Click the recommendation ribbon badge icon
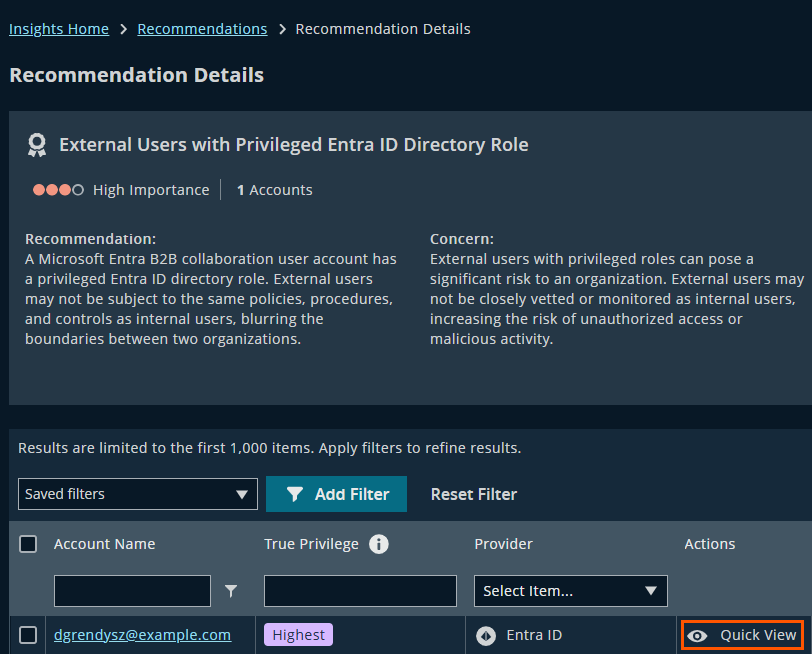The image size is (812, 654). pyautogui.click(x=37, y=145)
